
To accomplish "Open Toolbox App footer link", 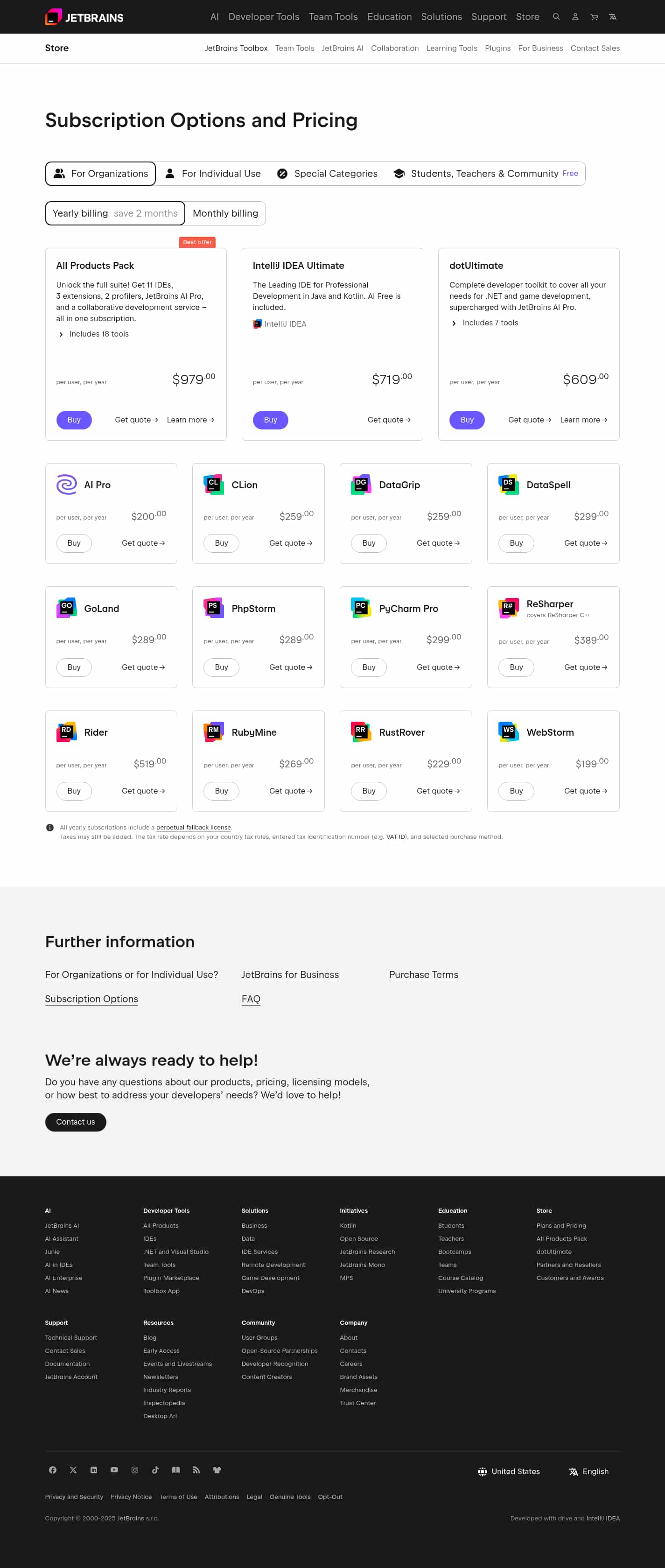I will pyautogui.click(x=161, y=1291).
